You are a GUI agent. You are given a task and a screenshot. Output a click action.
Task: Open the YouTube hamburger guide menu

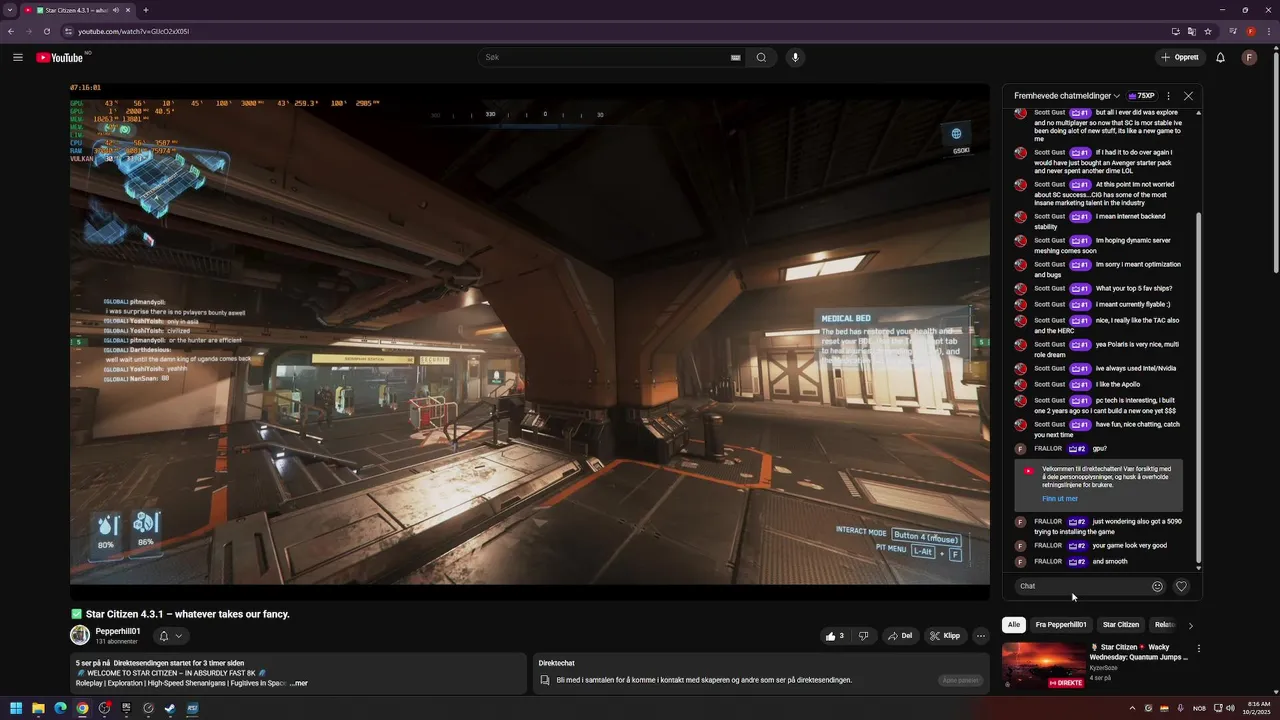coord(18,57)
